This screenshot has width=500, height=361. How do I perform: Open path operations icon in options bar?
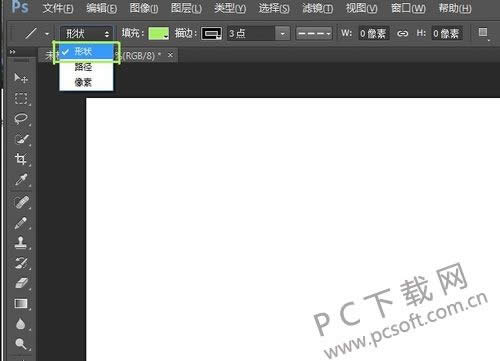click(x=483, y=33)
